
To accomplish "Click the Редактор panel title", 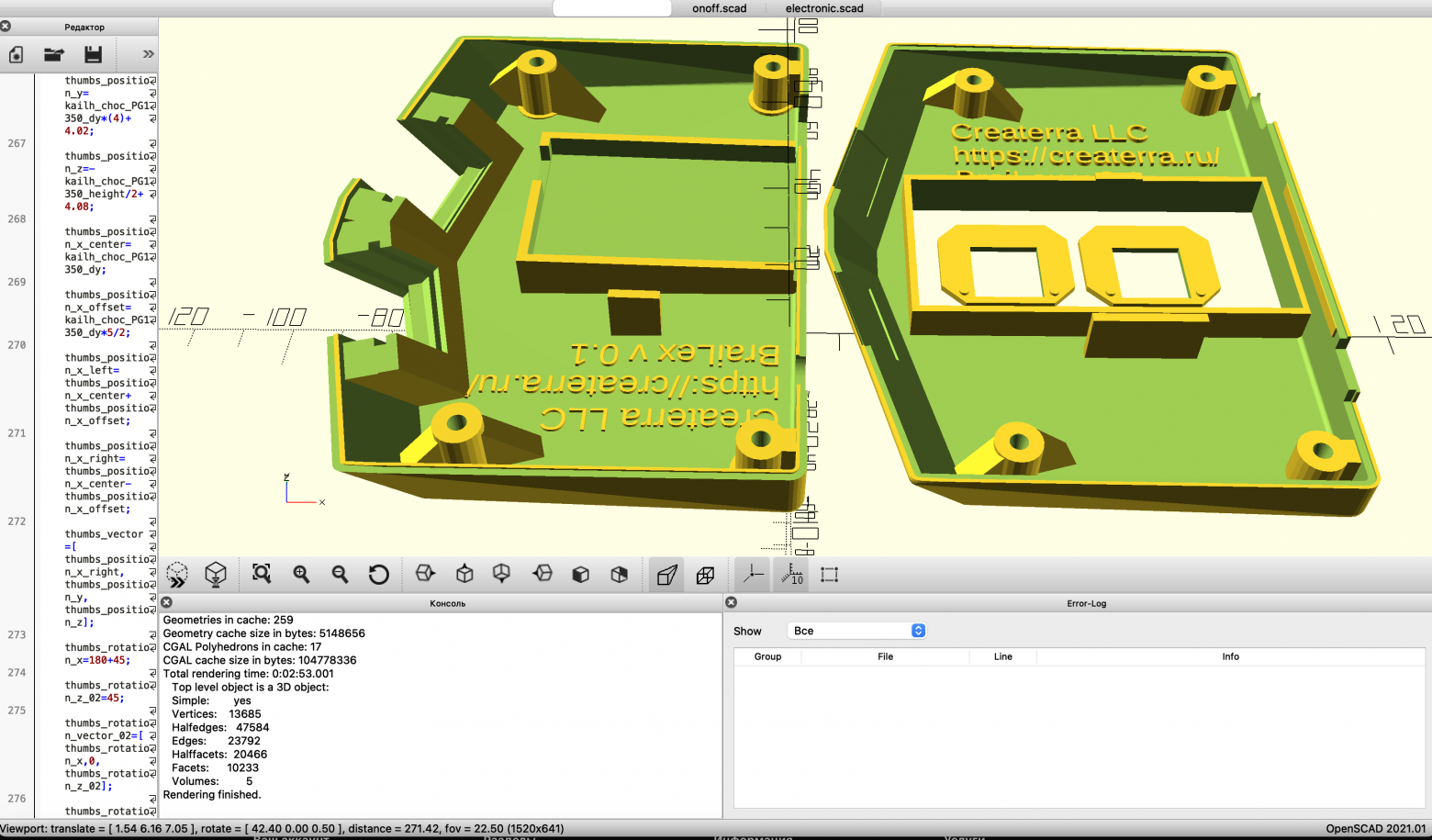I will pos(84,28).
